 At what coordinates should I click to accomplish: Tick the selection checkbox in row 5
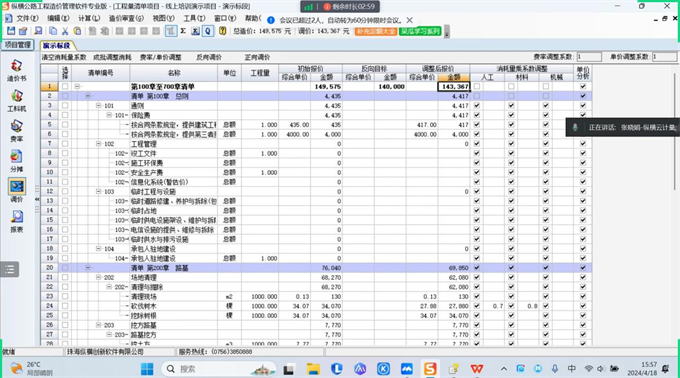tap(65, 125)
